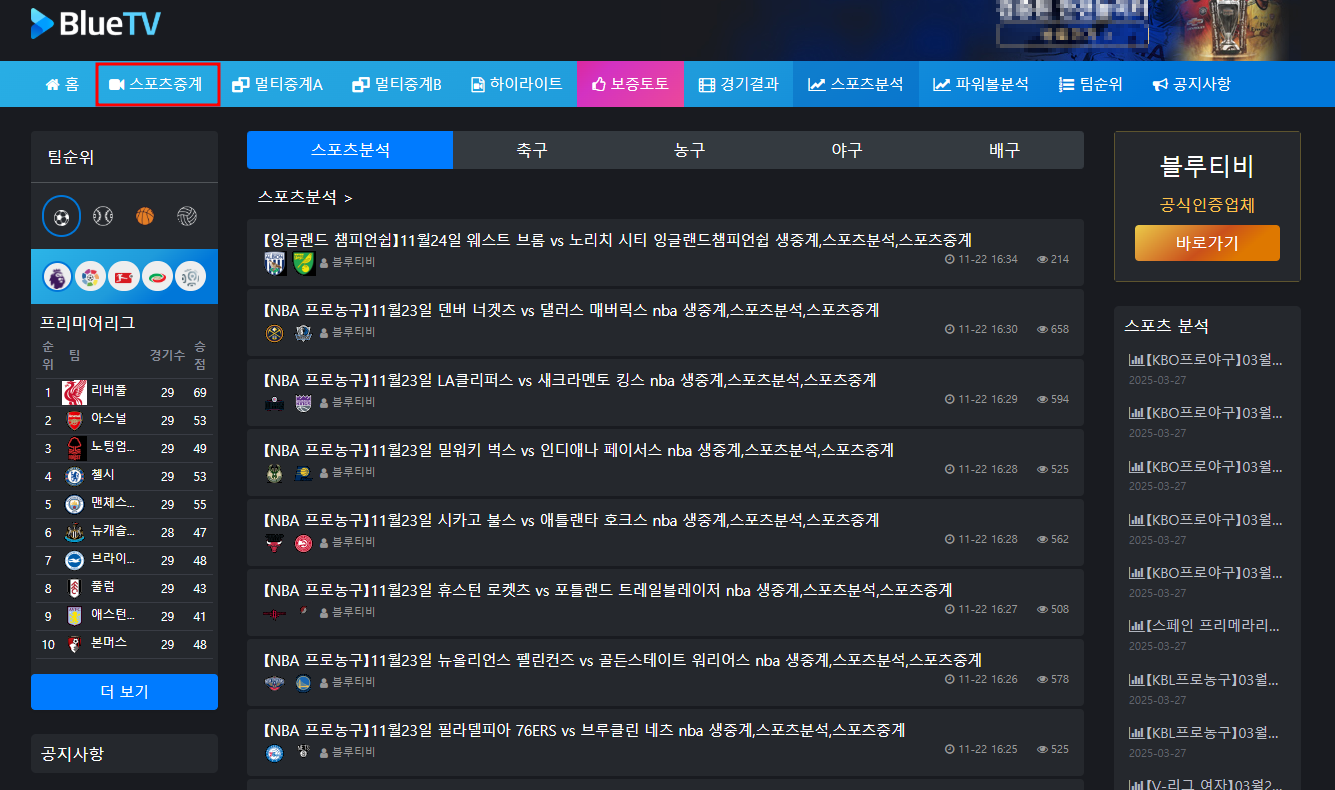The height and width of the screenshot is (790, 1335).
Task: Open the 밀워키 벅스 vs 인디애나 페이서스 post
Action: 665,462
